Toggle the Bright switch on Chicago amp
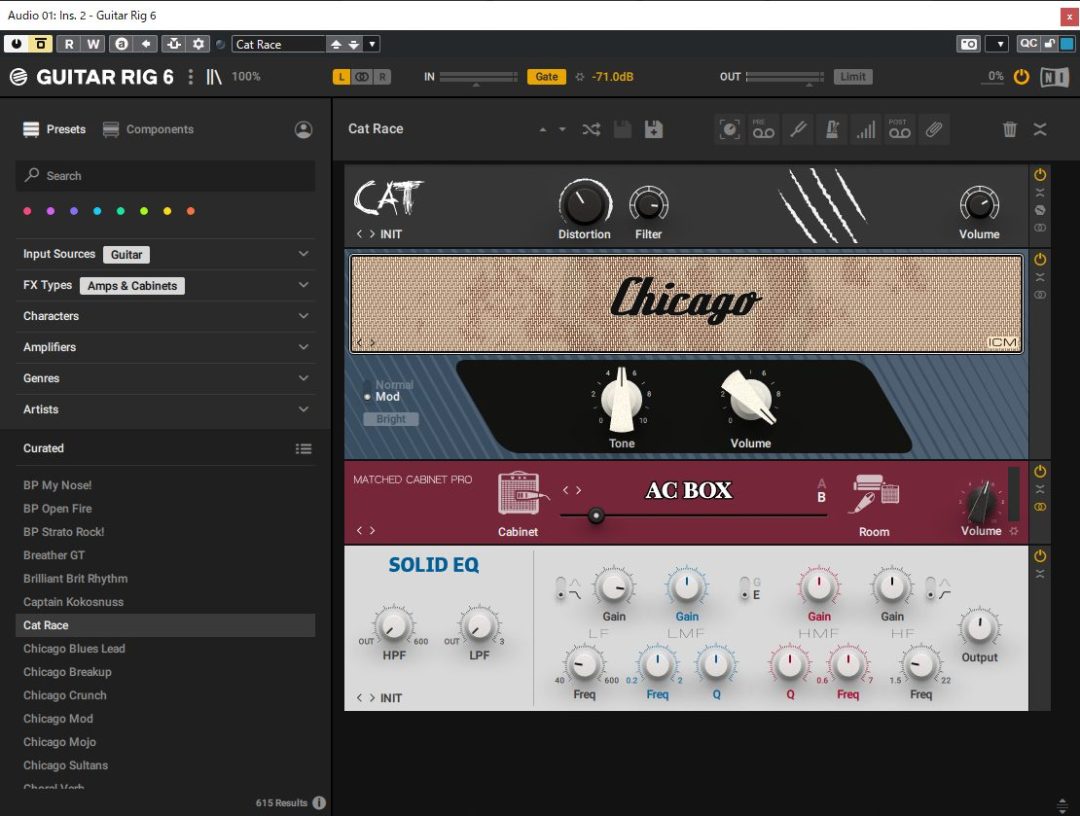1080x816 pixels. [391, 419]
